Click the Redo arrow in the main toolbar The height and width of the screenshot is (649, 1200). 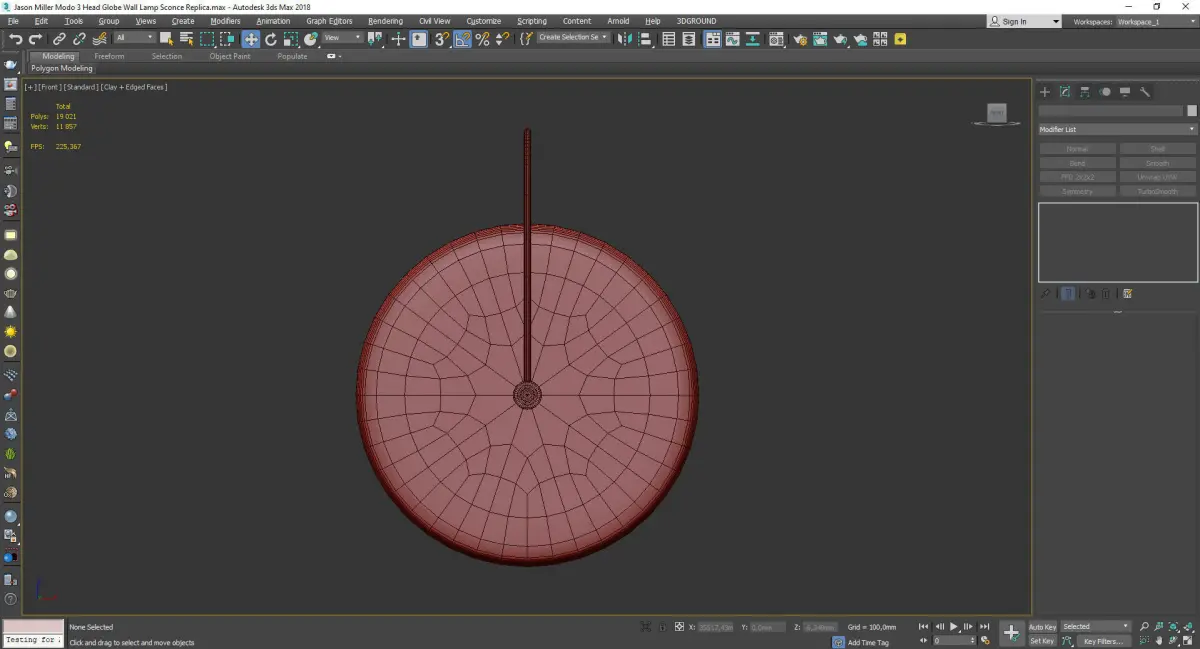(x=36, y=39)
